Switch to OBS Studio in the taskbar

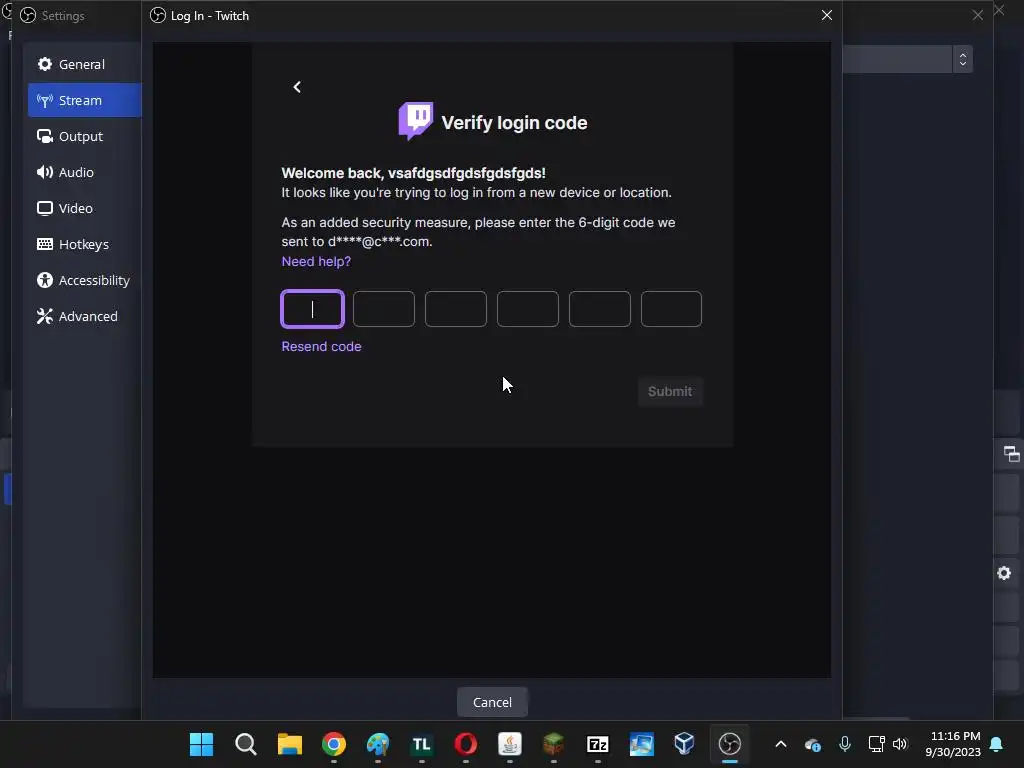click(x=729, y=744)
